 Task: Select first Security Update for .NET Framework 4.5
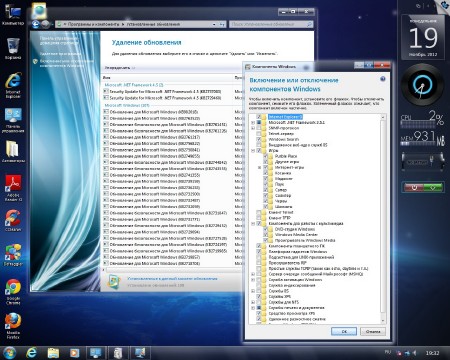(x=165, y=91)
